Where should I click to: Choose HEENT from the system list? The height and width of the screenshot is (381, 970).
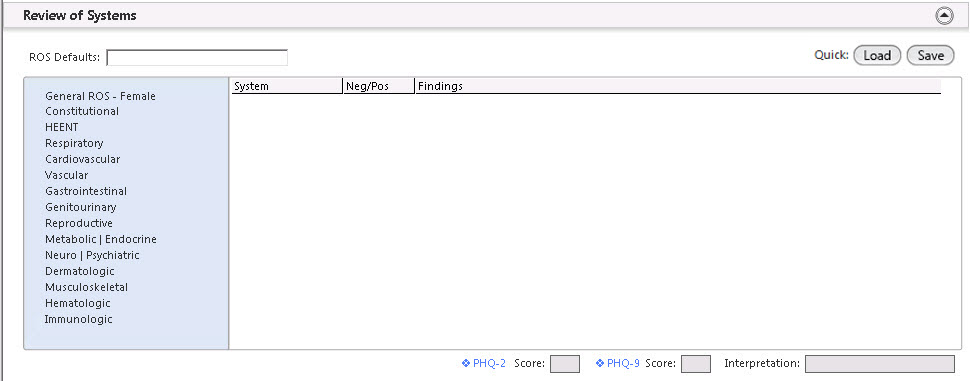pos(62,127)
